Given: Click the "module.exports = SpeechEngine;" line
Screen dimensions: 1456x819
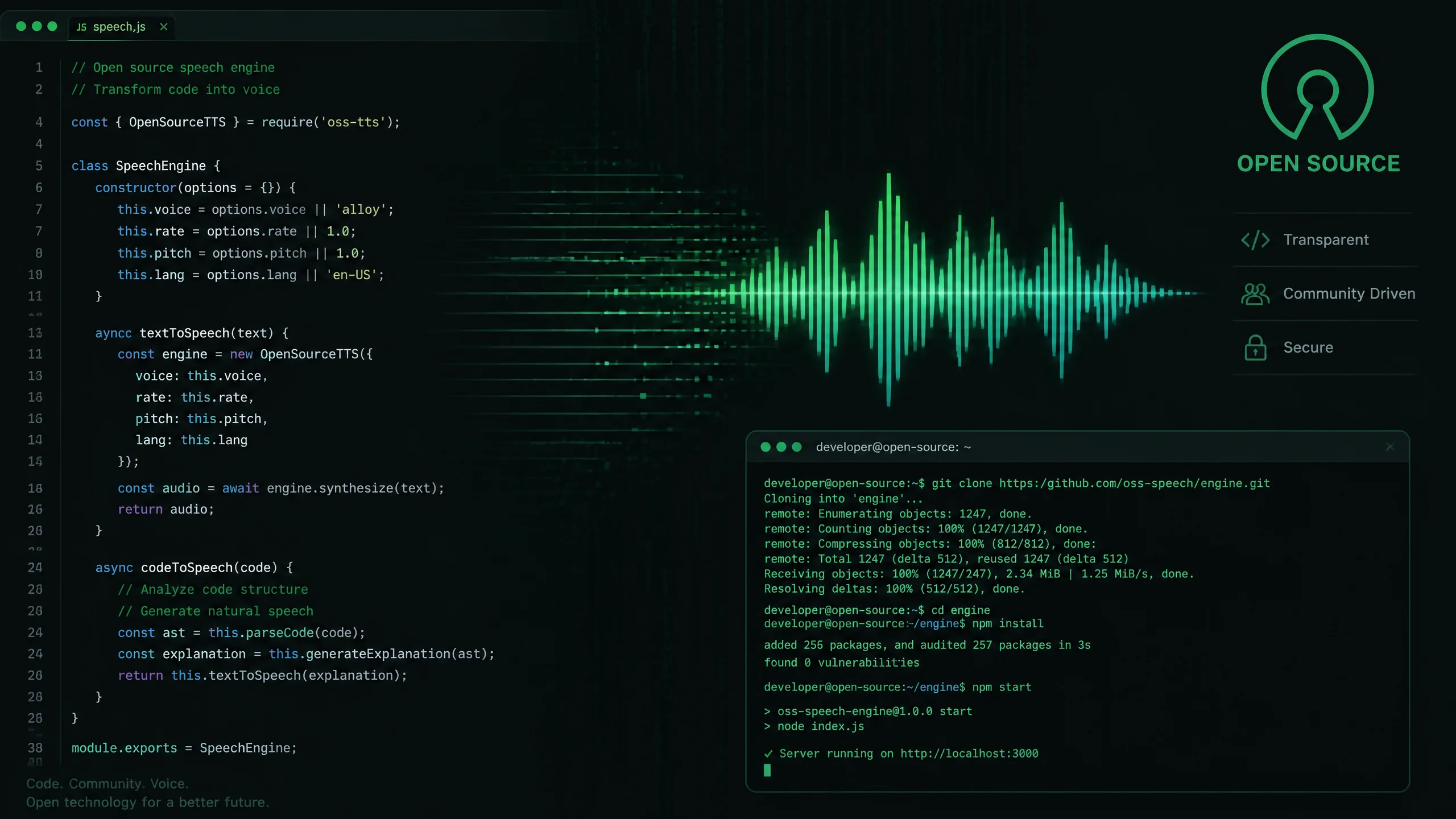Looking at the screenshot, I should [184, 748].
